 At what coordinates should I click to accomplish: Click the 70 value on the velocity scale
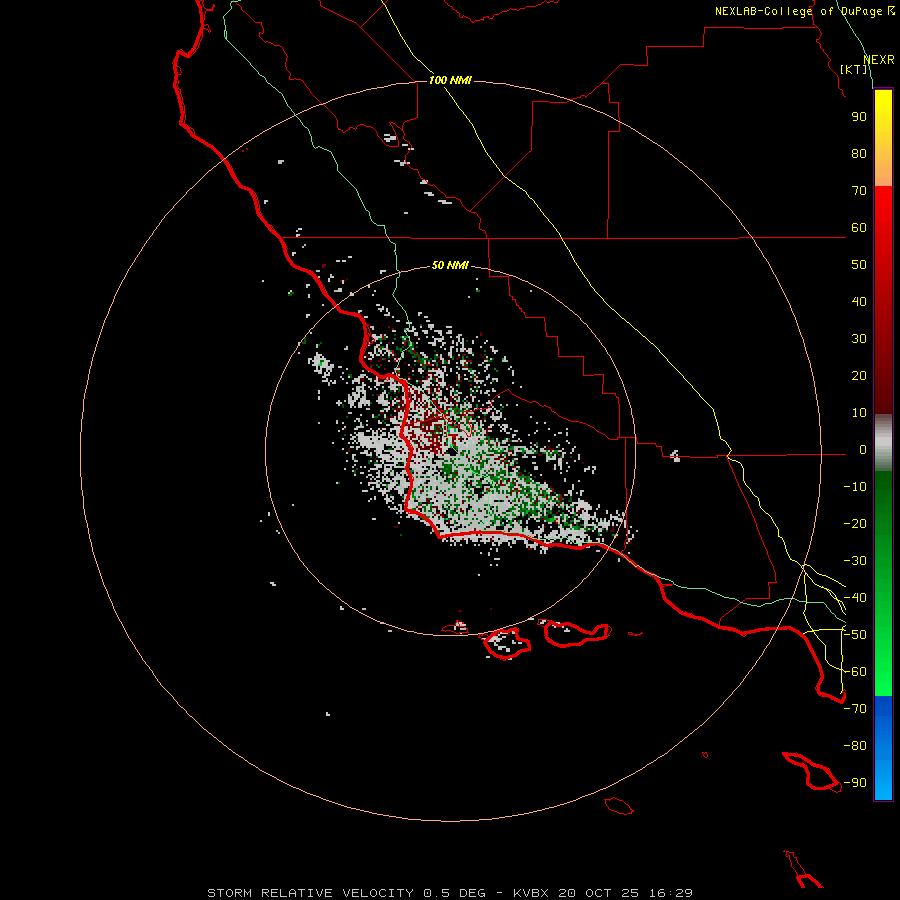point(859,191)
